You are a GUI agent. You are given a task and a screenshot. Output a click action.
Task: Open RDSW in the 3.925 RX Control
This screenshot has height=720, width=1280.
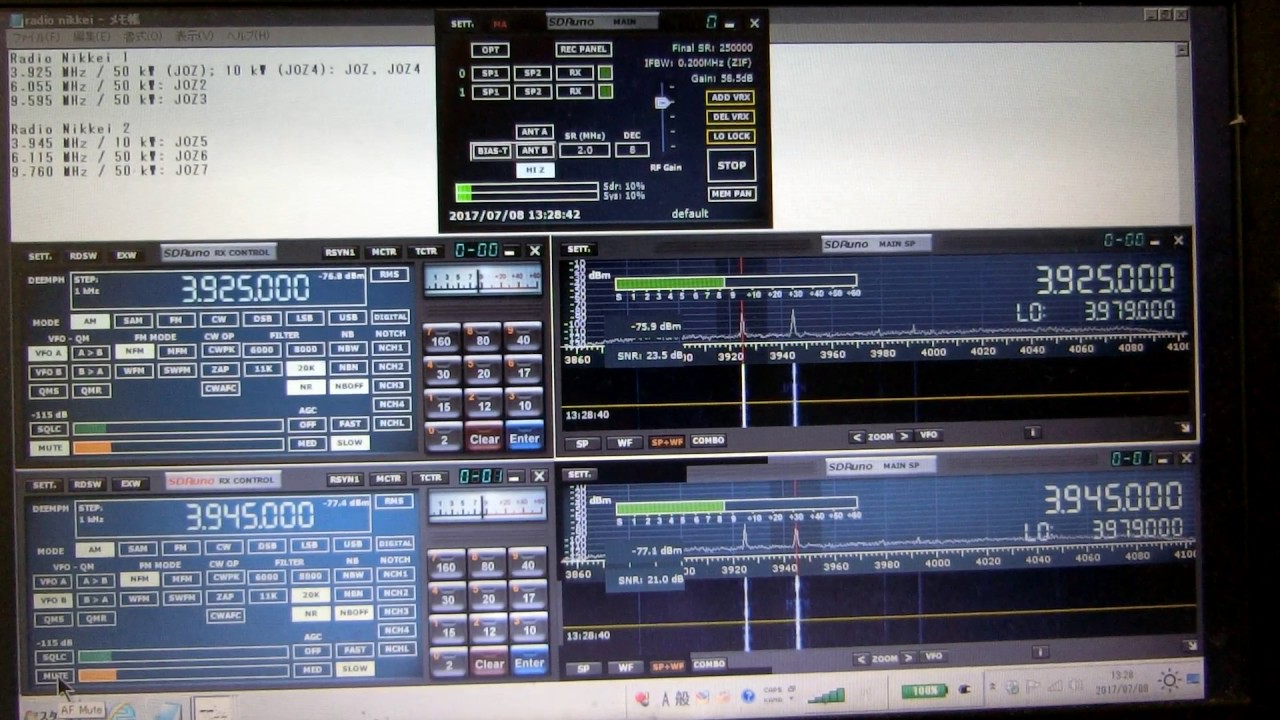(83, 256)
